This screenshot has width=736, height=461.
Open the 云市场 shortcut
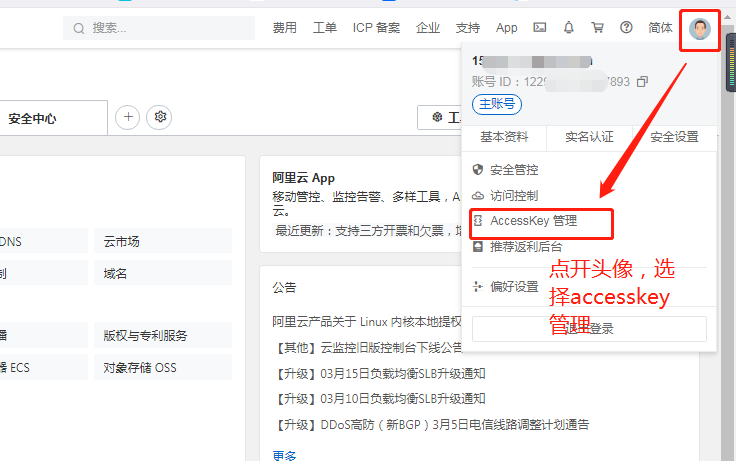[x=162, y=242]
